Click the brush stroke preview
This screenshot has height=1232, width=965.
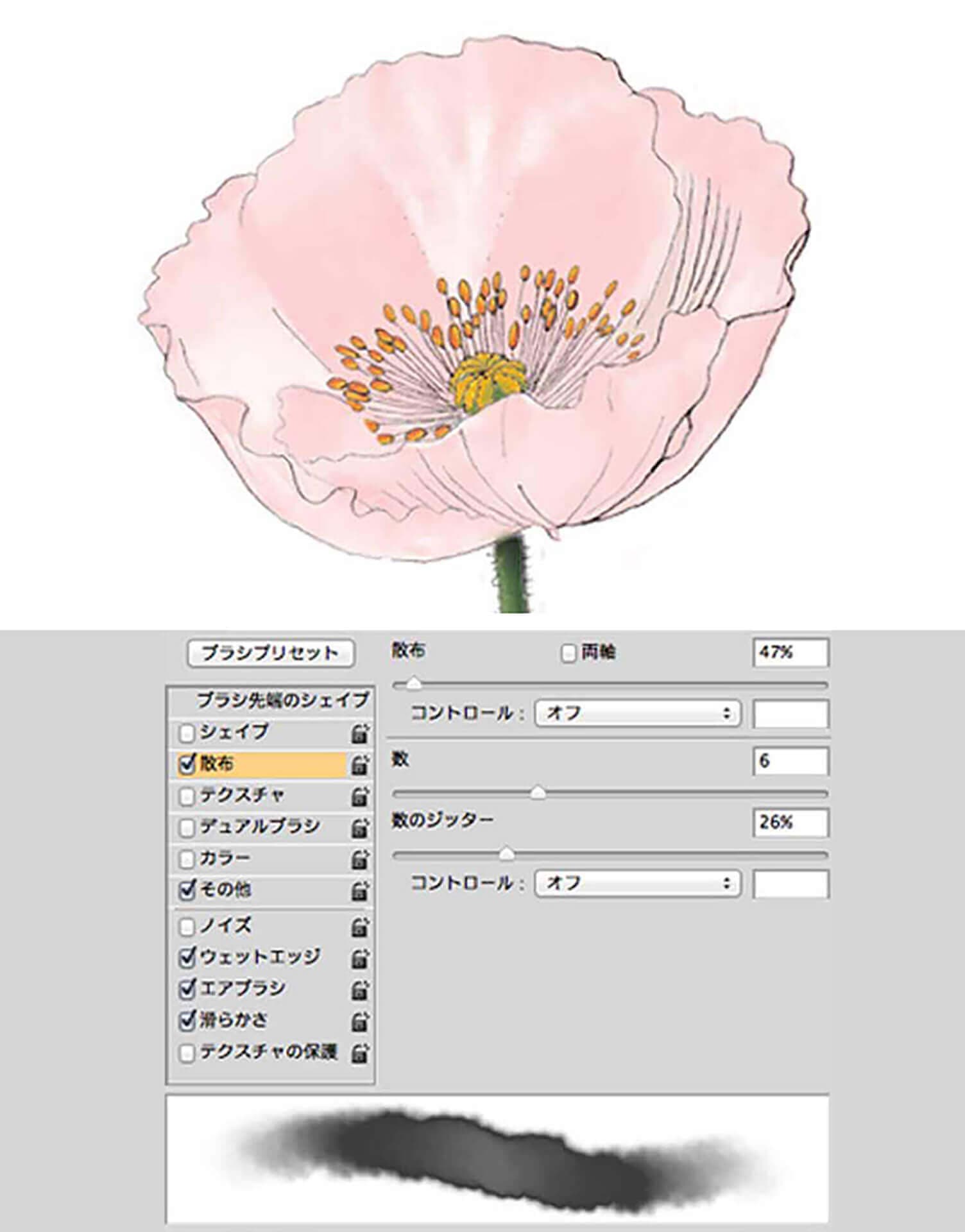pyautogui.click(x=497, y=1159)
